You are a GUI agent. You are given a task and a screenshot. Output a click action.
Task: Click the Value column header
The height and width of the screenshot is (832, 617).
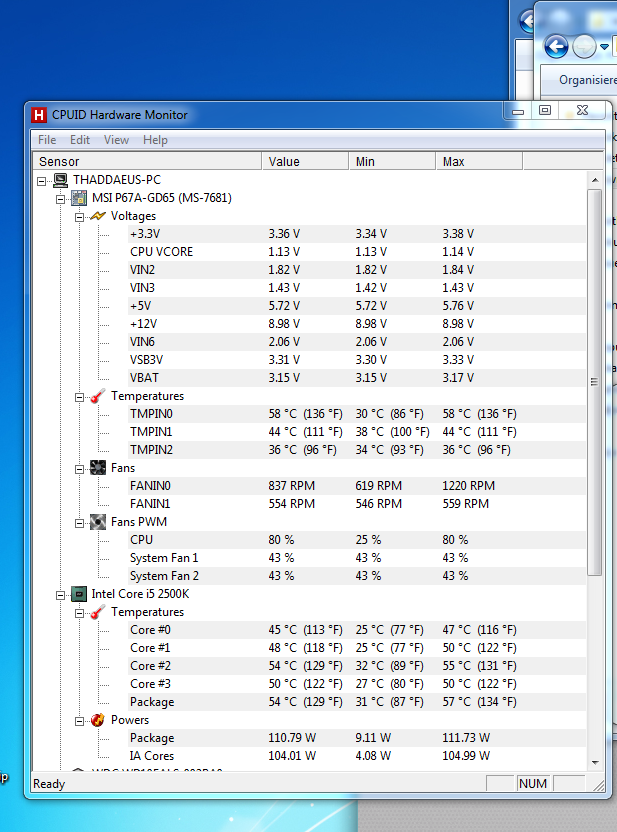(306, 161)
